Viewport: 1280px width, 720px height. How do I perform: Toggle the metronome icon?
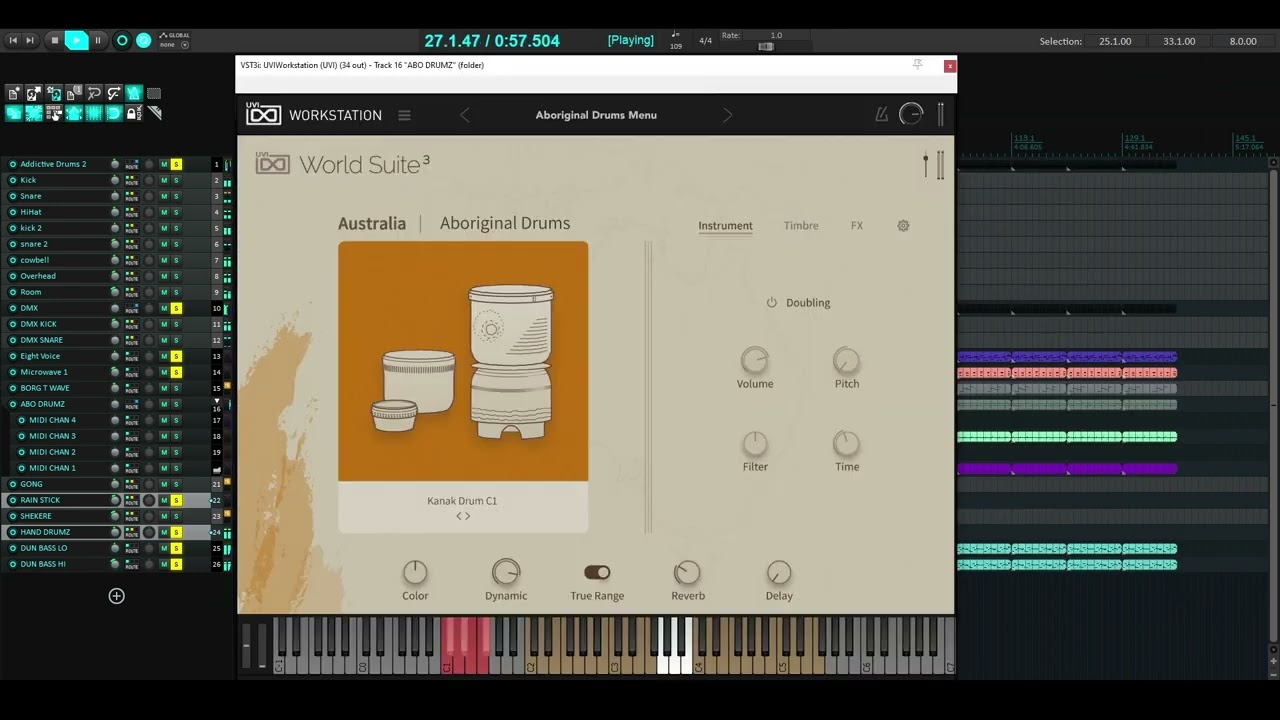[134, 93]
